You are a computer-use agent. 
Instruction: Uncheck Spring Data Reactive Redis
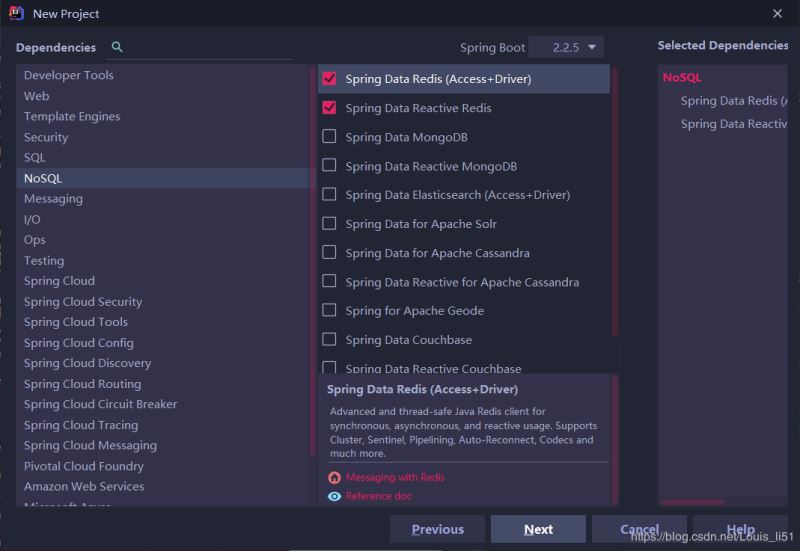tap(329, 107)
